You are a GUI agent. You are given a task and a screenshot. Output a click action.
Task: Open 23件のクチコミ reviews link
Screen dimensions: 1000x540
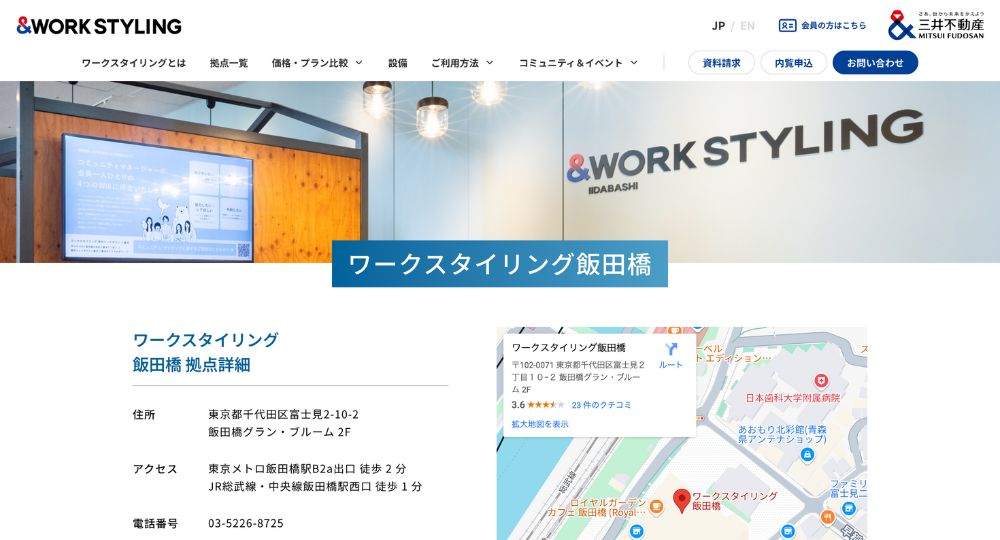point(601,405)
